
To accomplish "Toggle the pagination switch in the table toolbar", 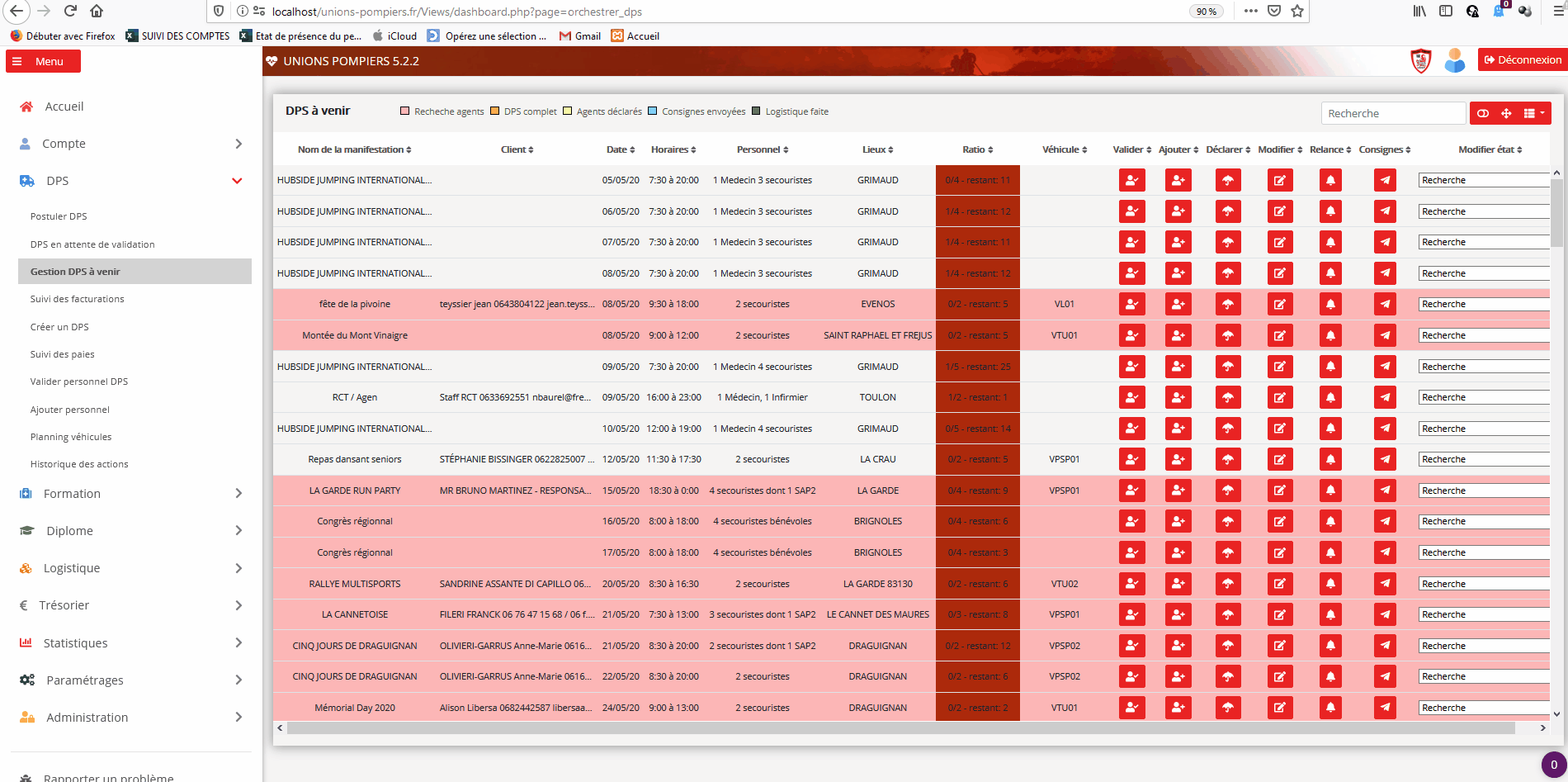I will 1483,114.
